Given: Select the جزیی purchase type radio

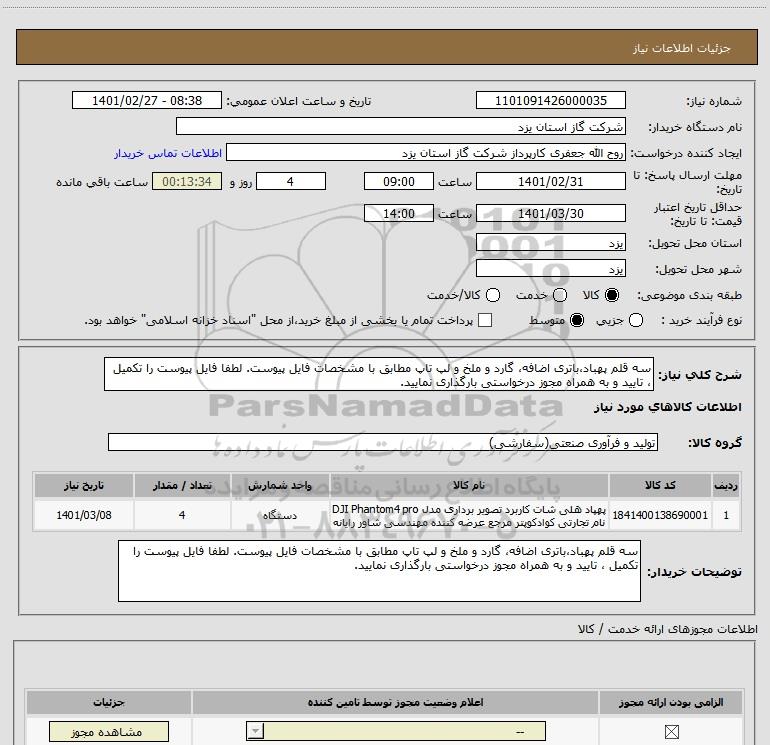Looking at the screenshot, I should click(x=636, y=320).
